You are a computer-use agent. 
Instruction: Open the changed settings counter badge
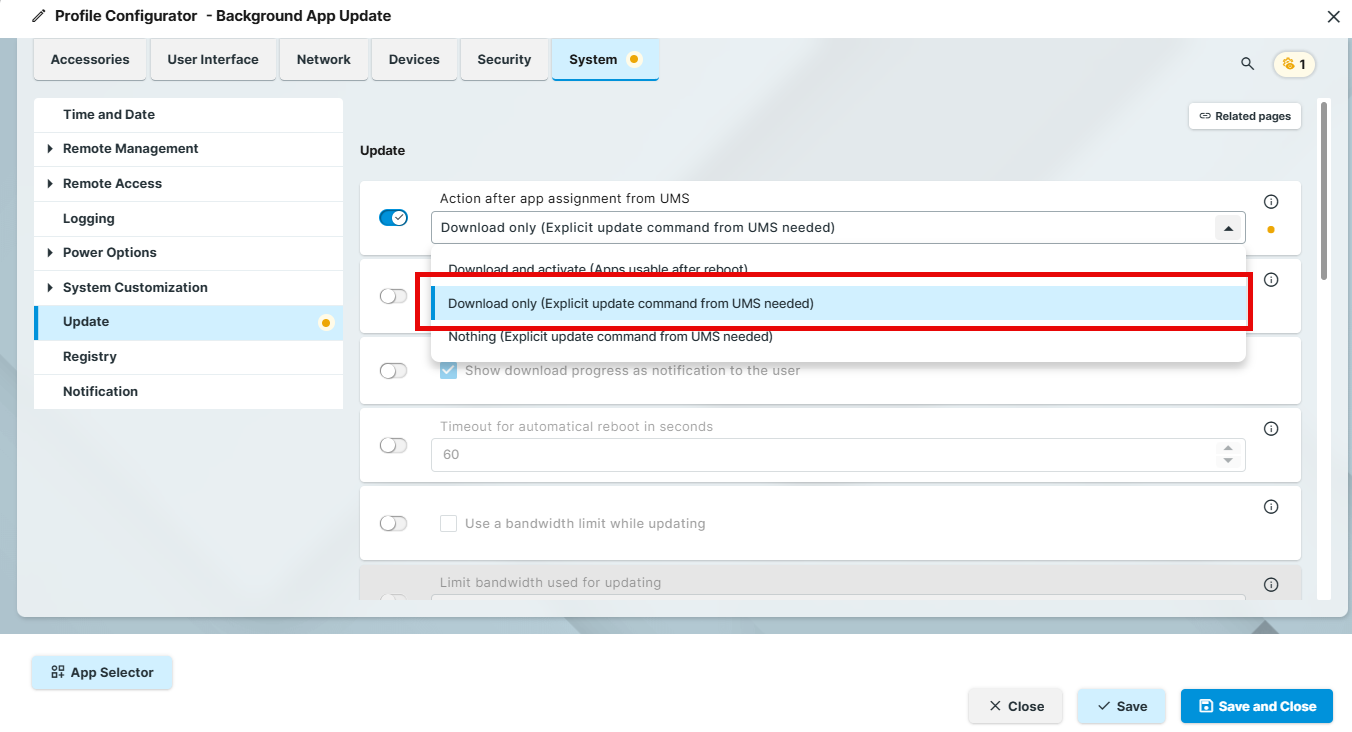click(1294, 64)
